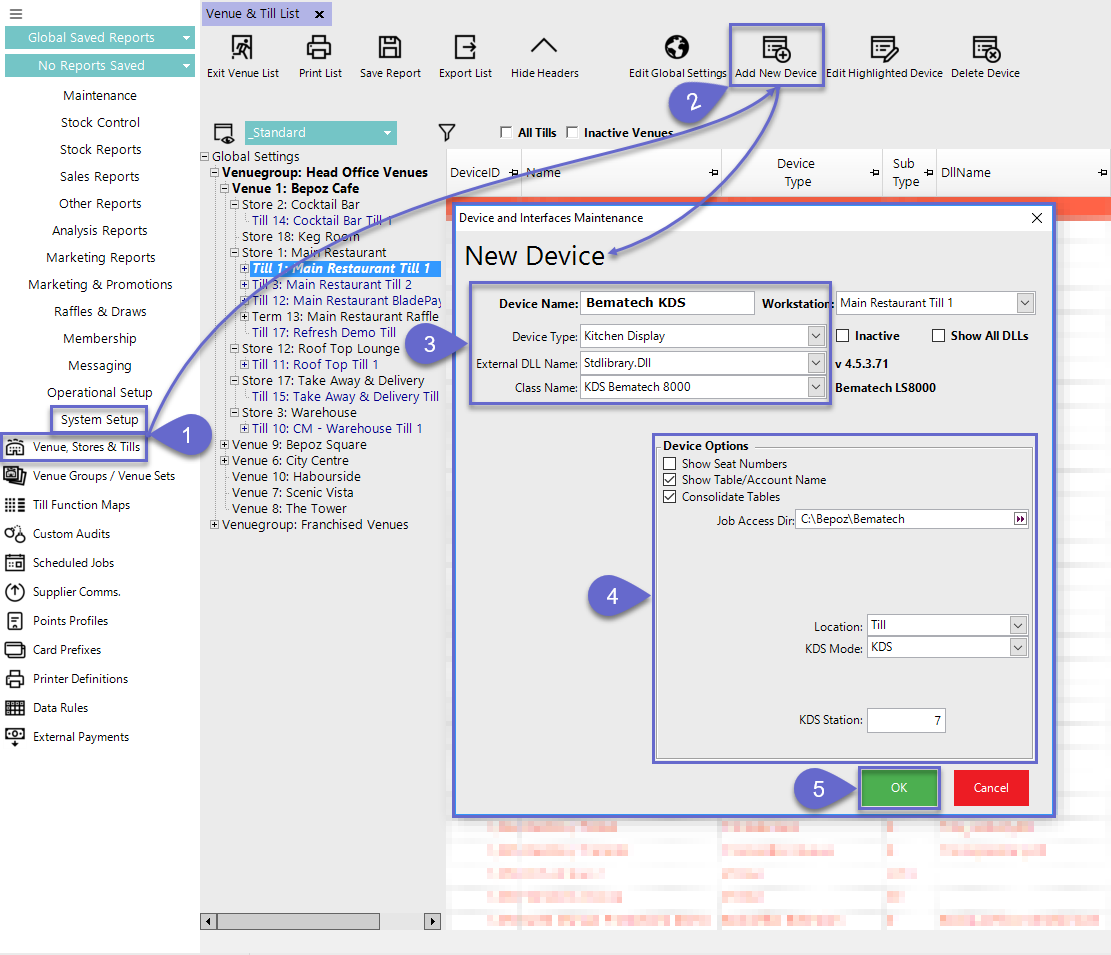Click the Device Name text field
1111x955 pixels.
667,303
